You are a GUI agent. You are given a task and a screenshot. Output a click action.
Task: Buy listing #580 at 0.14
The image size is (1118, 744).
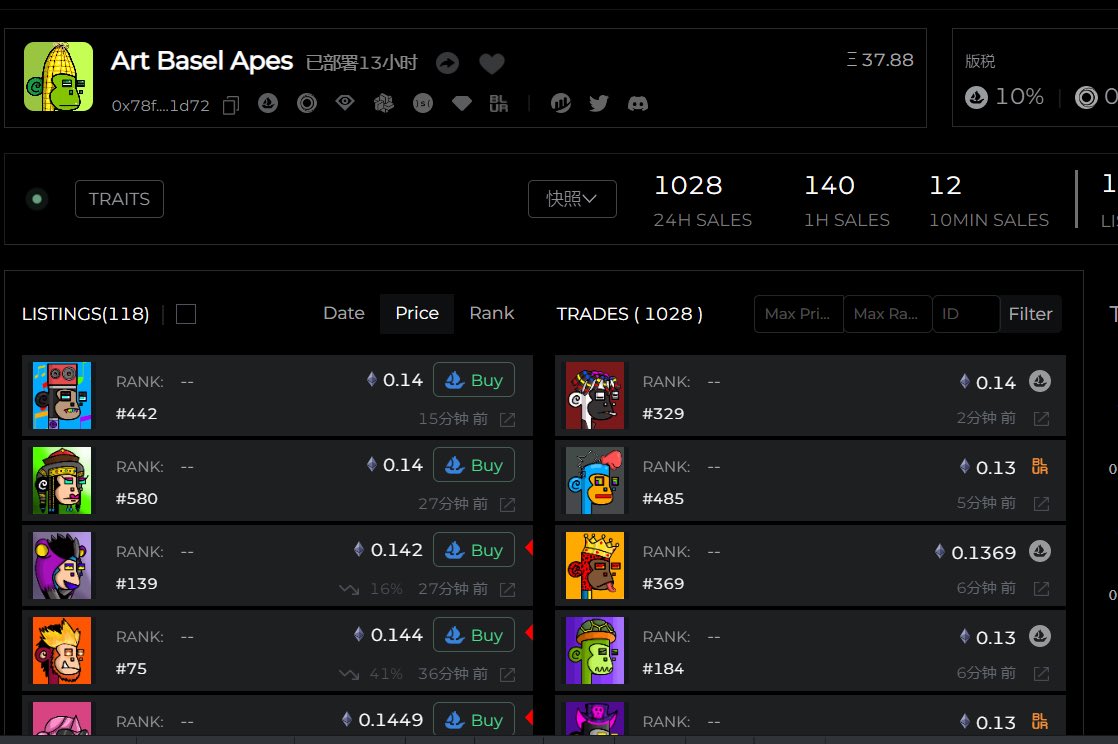(473, 465)
